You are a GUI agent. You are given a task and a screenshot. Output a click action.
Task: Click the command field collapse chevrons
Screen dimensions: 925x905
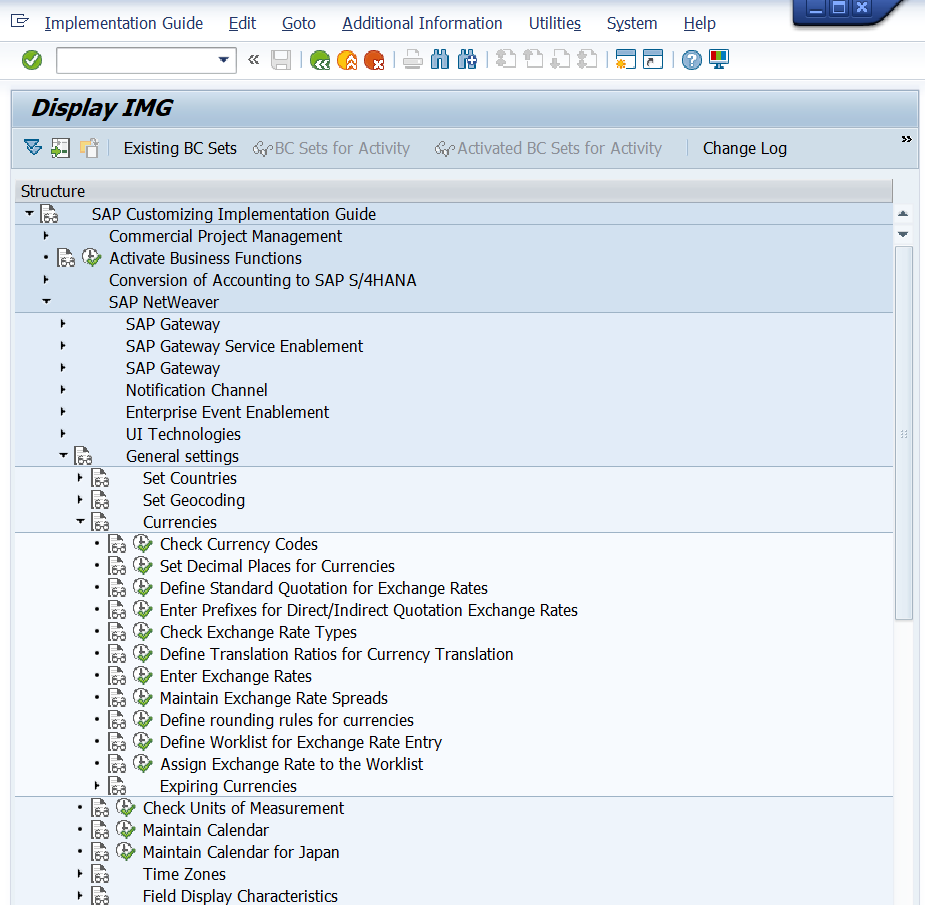click(254, 60)
